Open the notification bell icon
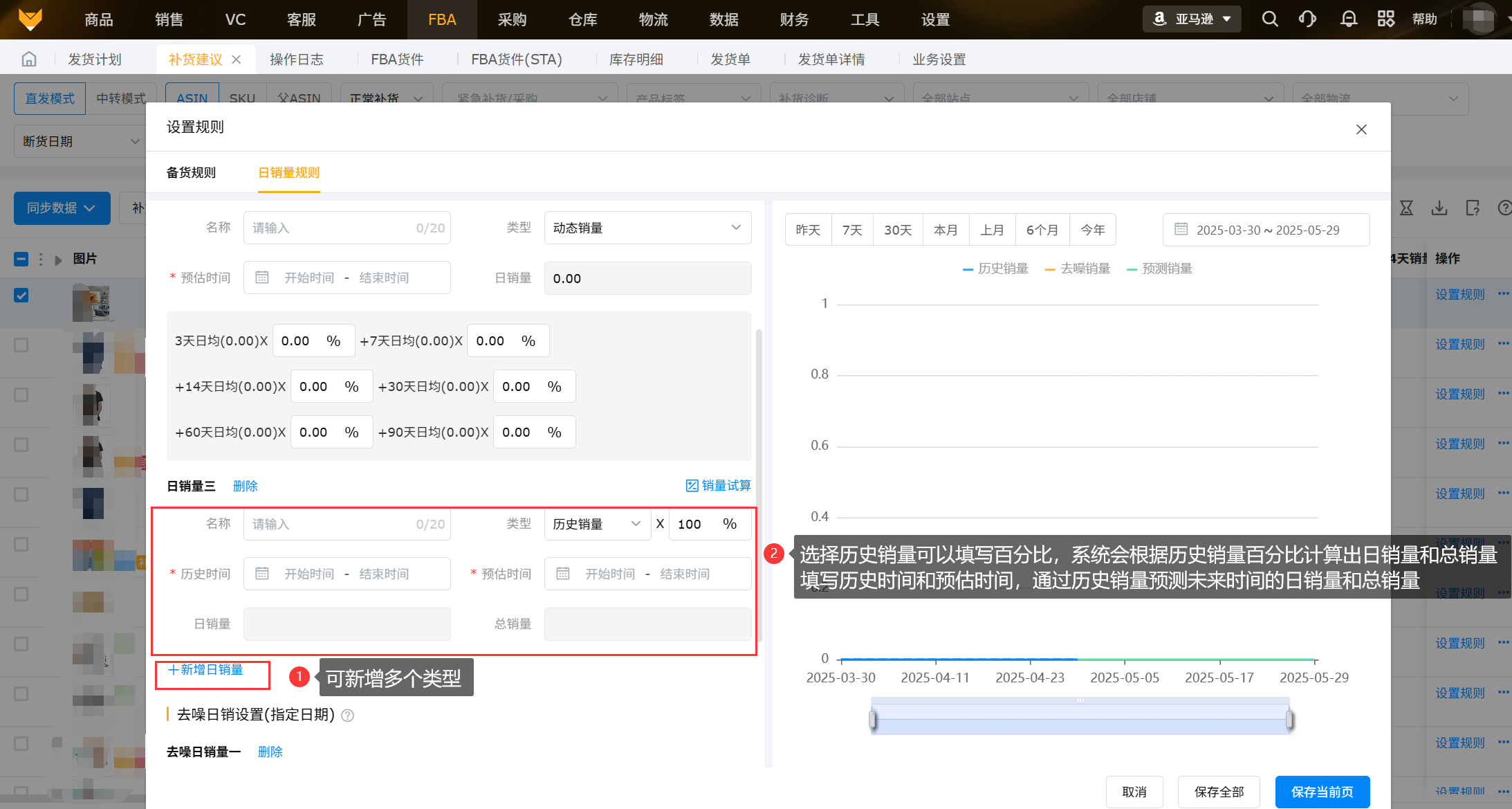 point(1348,19)
